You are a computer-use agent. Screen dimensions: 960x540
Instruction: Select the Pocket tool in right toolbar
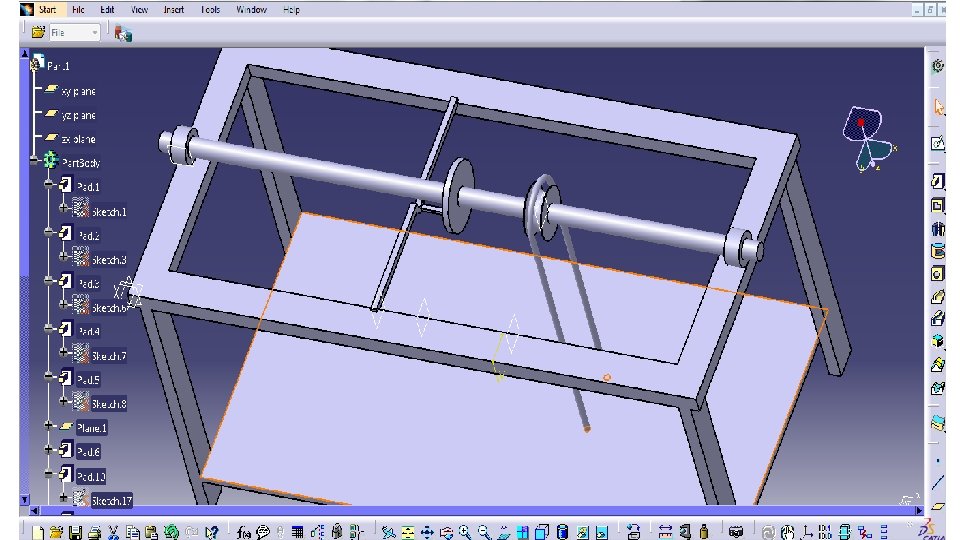tap(937, 205)
